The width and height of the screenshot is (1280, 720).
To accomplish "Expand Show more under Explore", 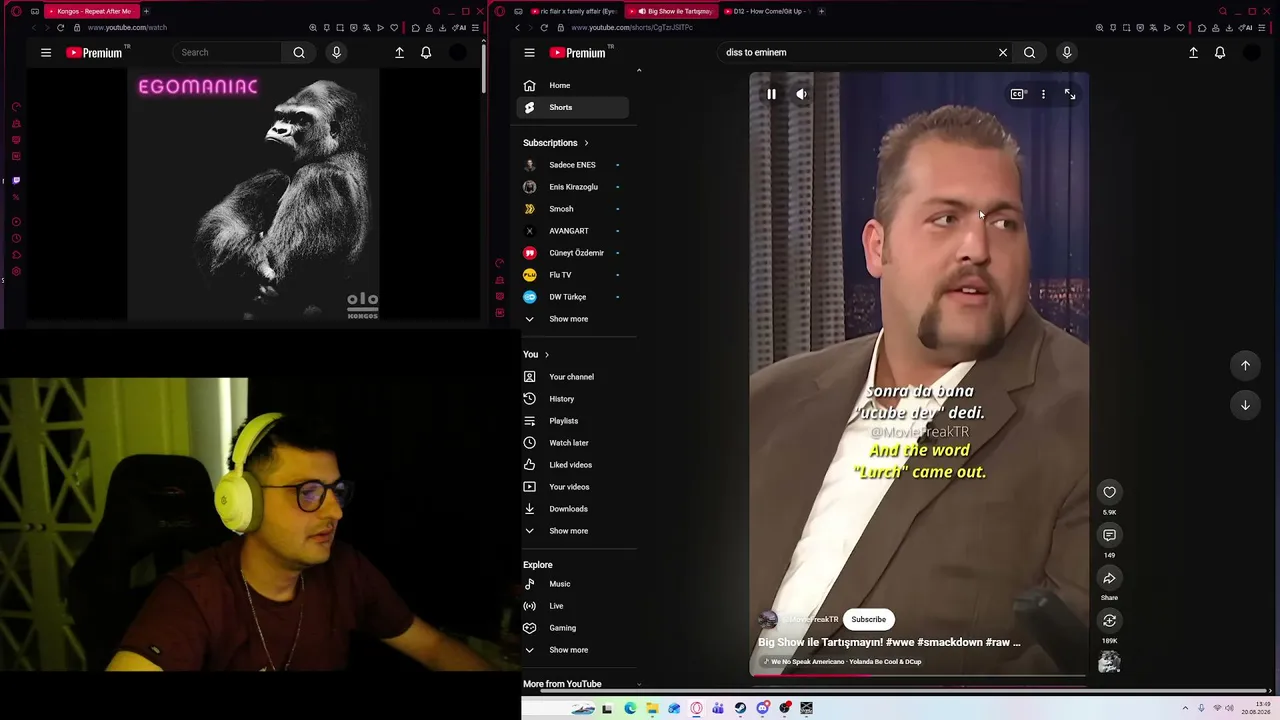I will coord(573,650).
